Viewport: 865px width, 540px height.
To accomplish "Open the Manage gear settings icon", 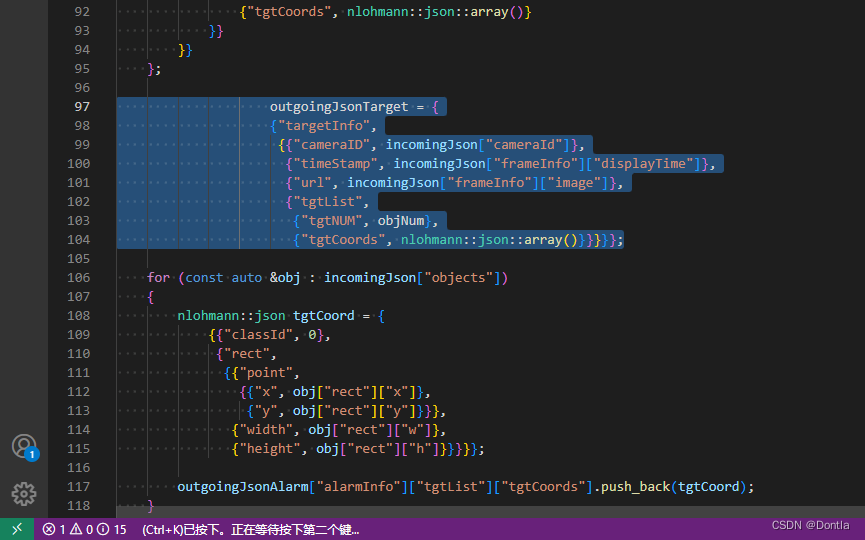I will pyautogui.click(x=24, y=494).
